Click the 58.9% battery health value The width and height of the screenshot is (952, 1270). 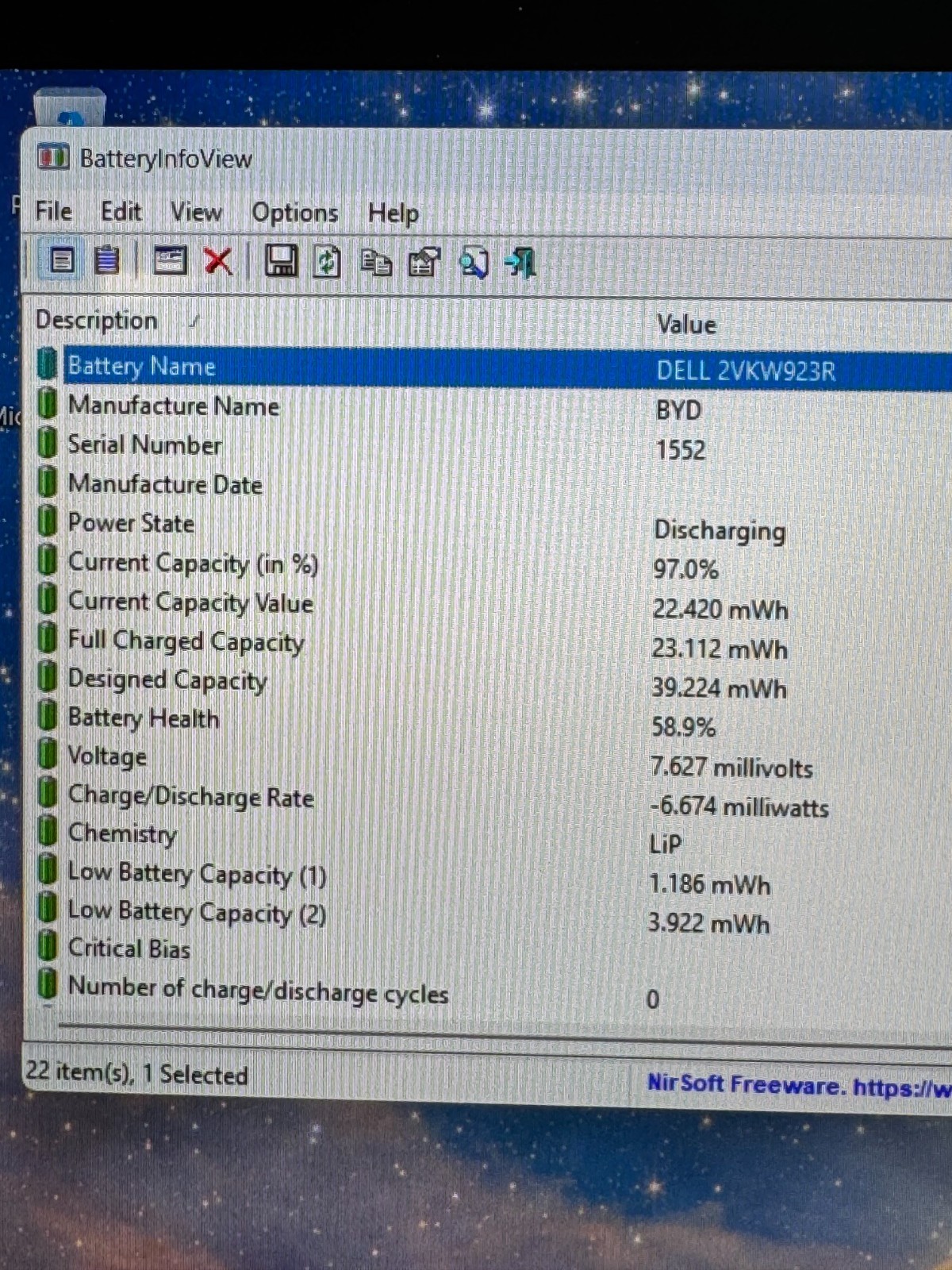pyautogui.click(x=683, y=726)
